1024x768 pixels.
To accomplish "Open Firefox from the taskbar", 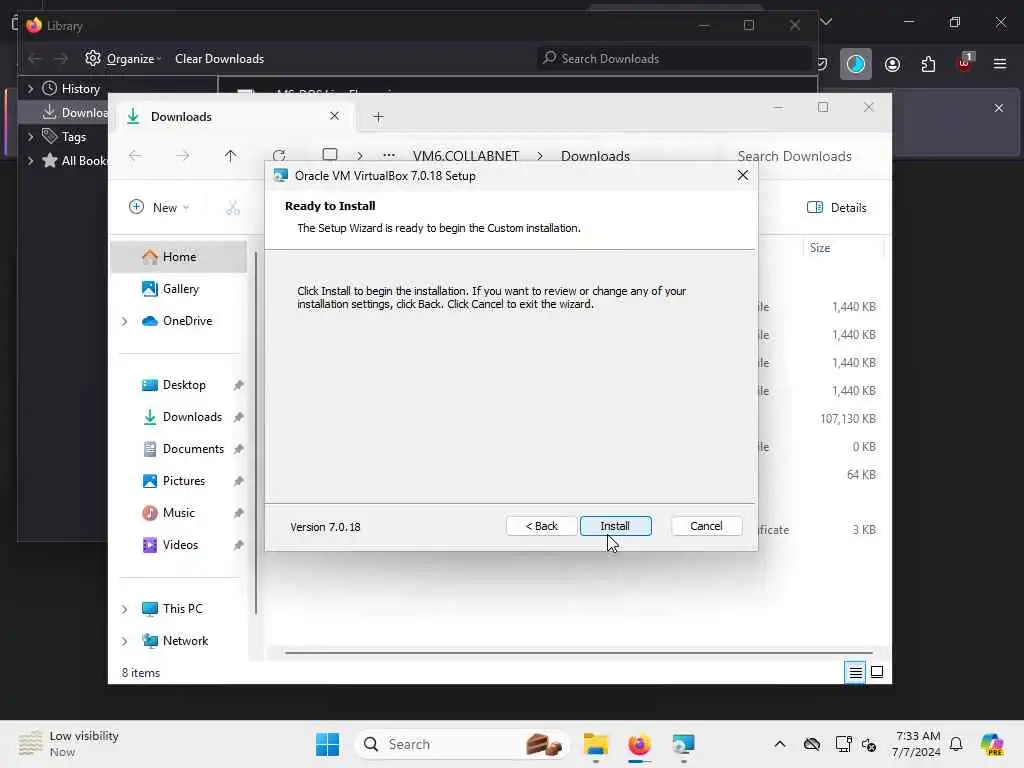I will pos(639,744).
